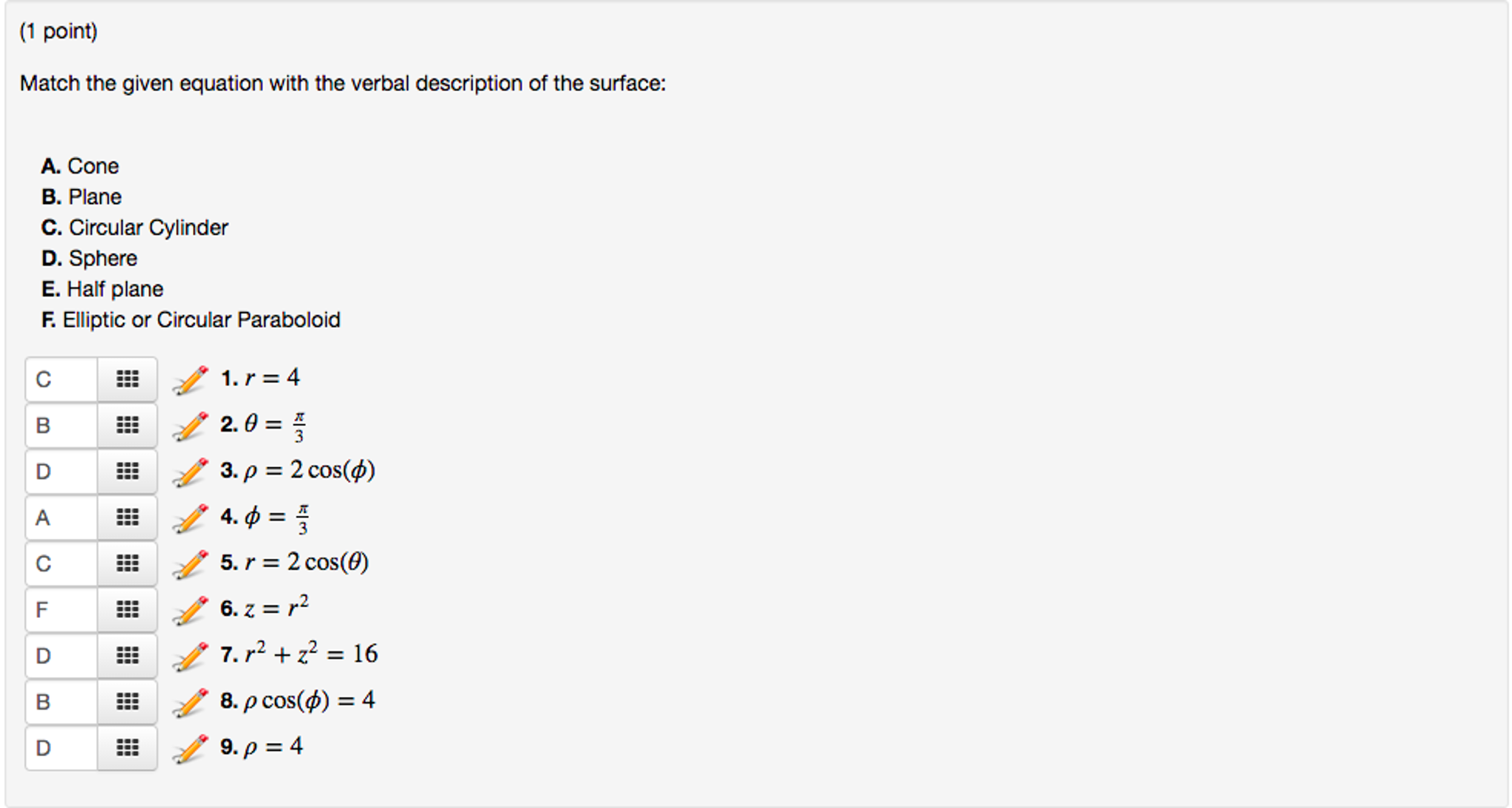Click the grid icon next to z = r²
The height and width of the screenshot is (808, 1512).
pyautogui.click(x=127, y=609)
